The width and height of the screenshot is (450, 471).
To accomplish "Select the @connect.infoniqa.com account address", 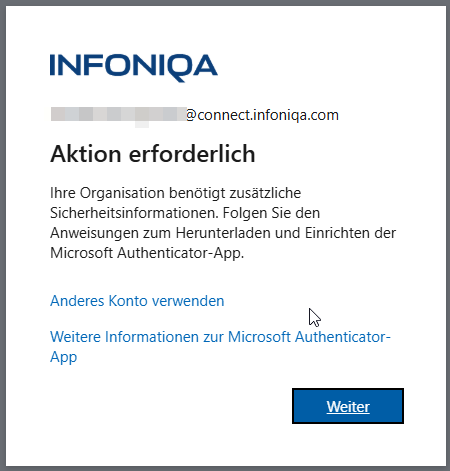I will click(262, 115).
